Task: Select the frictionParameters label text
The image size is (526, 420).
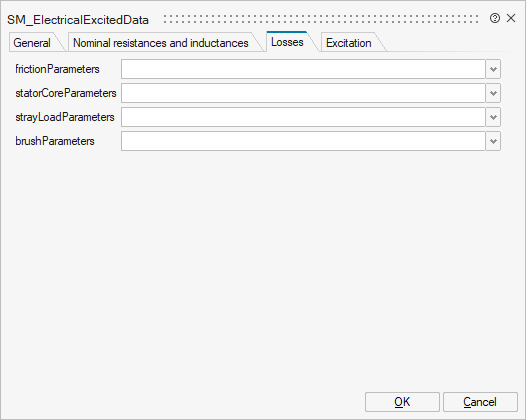Action: point(57,69)
